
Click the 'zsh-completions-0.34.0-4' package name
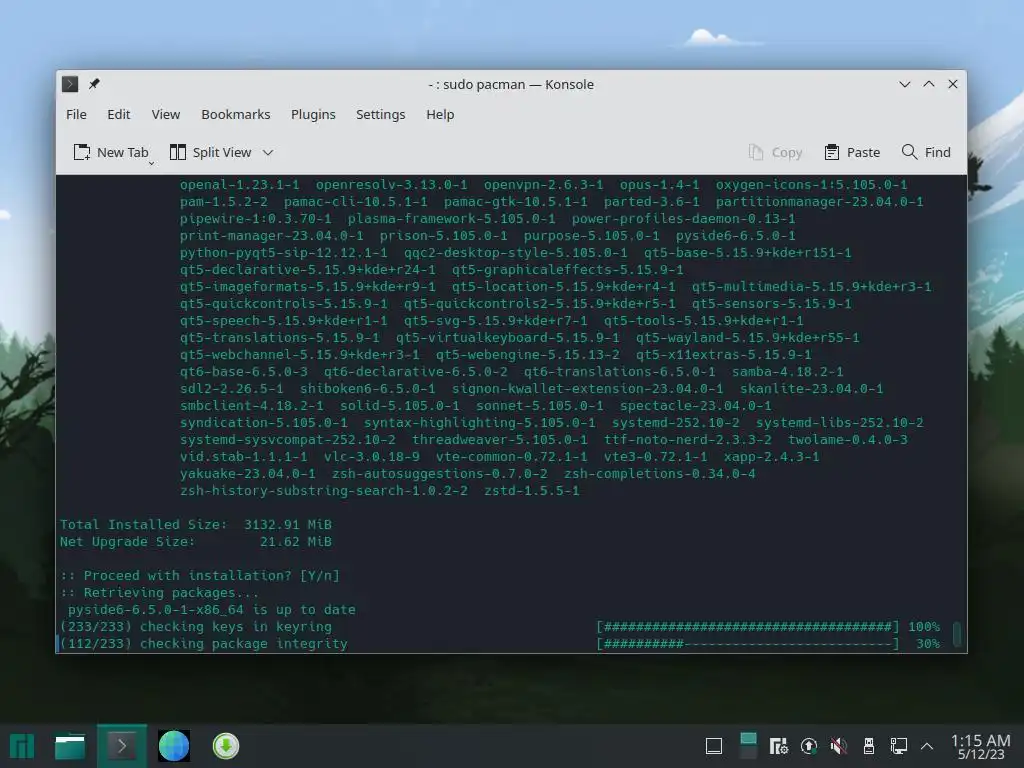point(660,473)
